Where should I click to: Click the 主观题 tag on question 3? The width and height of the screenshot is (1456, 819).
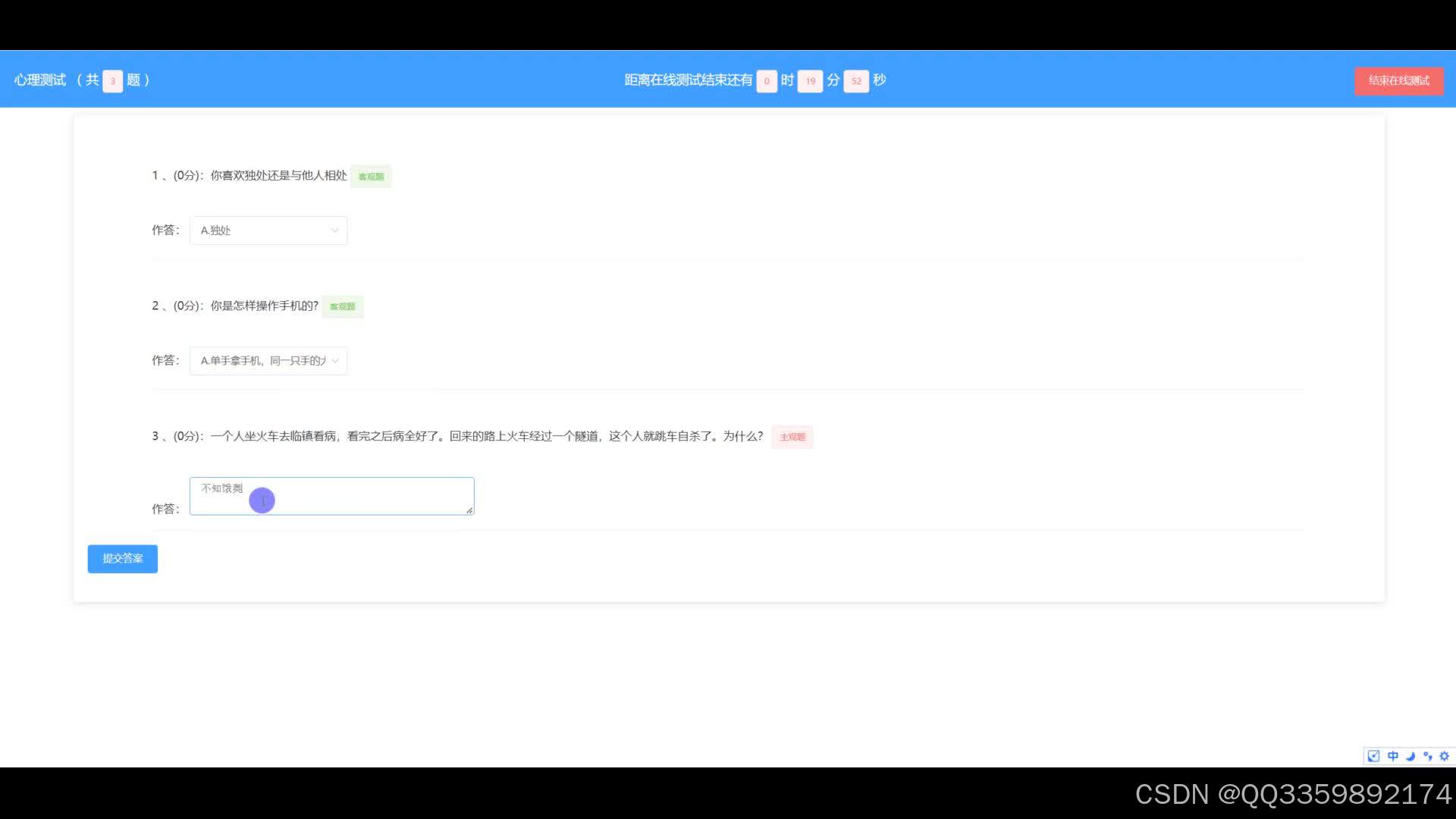coord(792,438)
